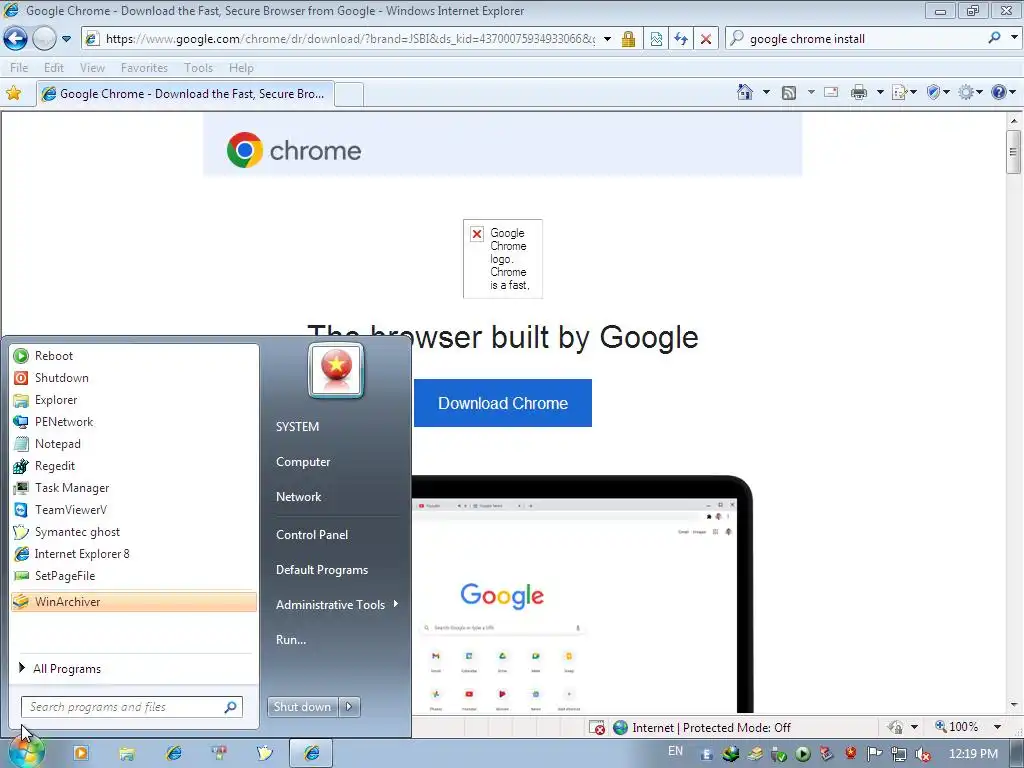The width and height of the screenshot is (1024, 768).
Task: Launch WinArchiver from the Start menu
Action: click(x=134, y=601)
